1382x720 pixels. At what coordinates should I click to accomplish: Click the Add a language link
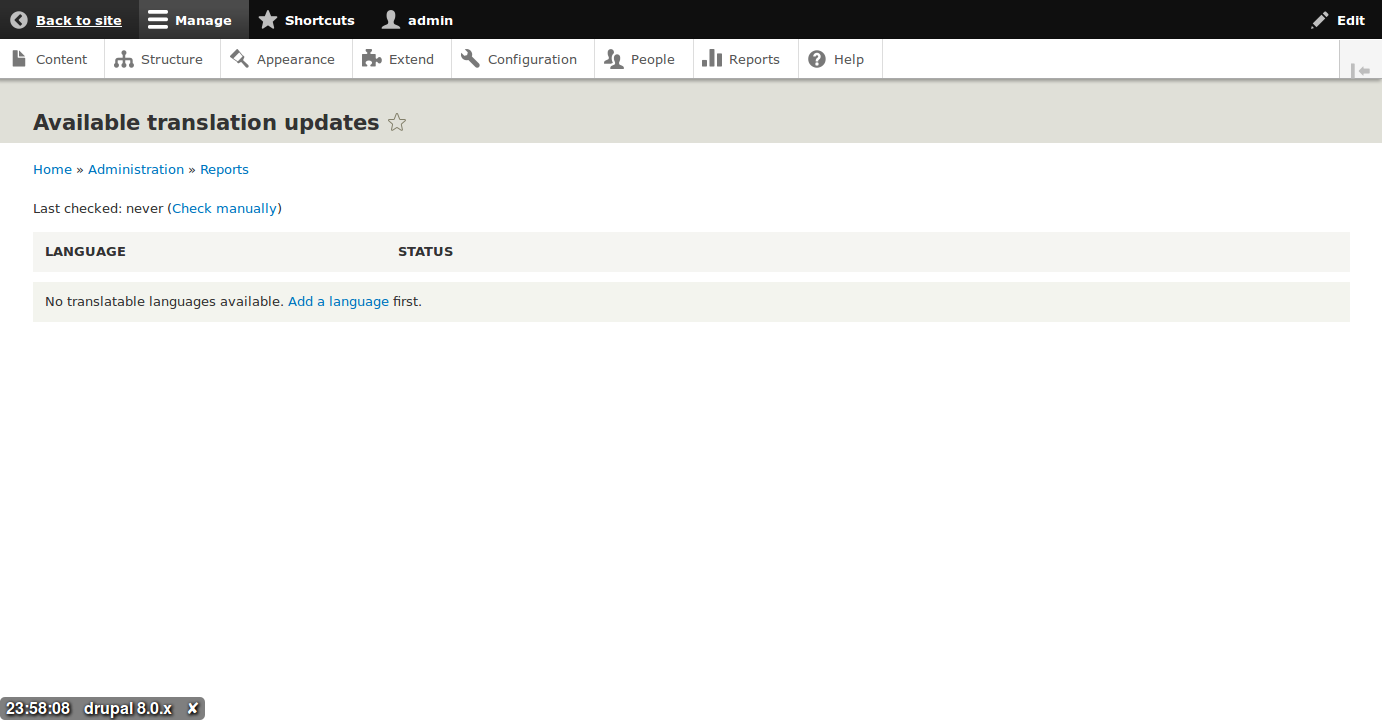coord(338,301)
